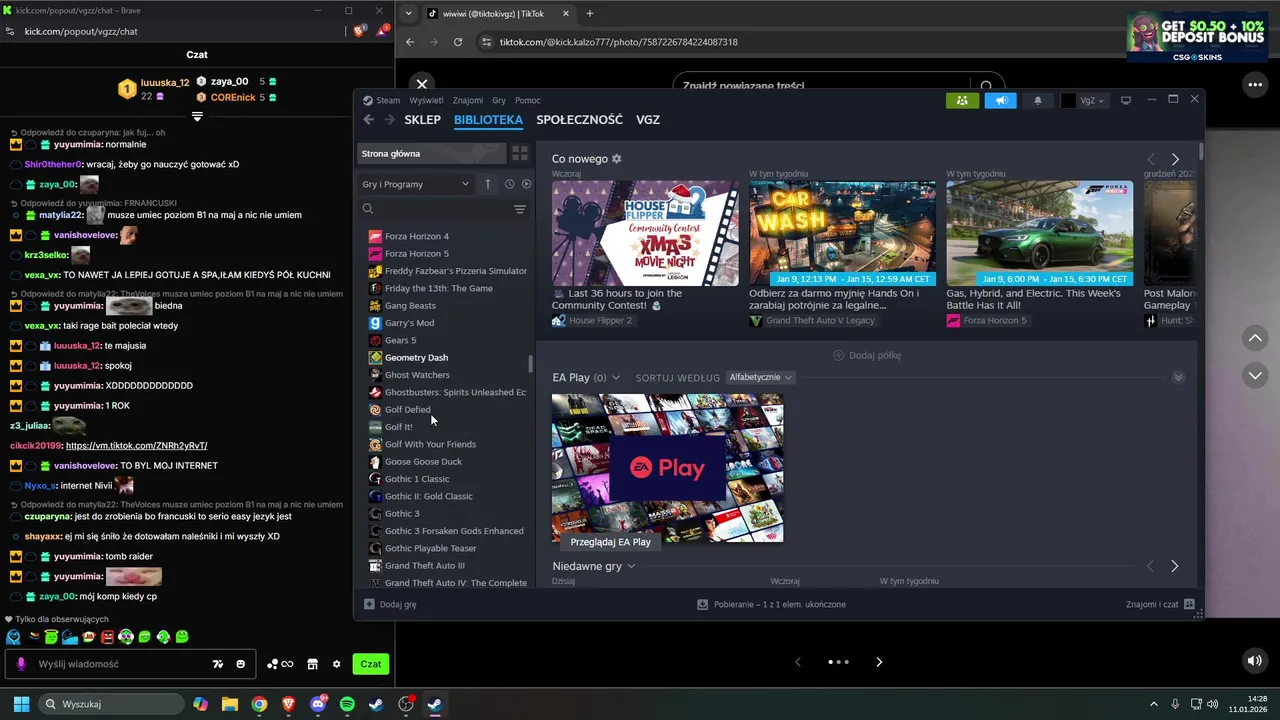Viewport: 1280px width, 720px height.
Task: Open the EA Play collage thumbnail
Action: (667, 468)
